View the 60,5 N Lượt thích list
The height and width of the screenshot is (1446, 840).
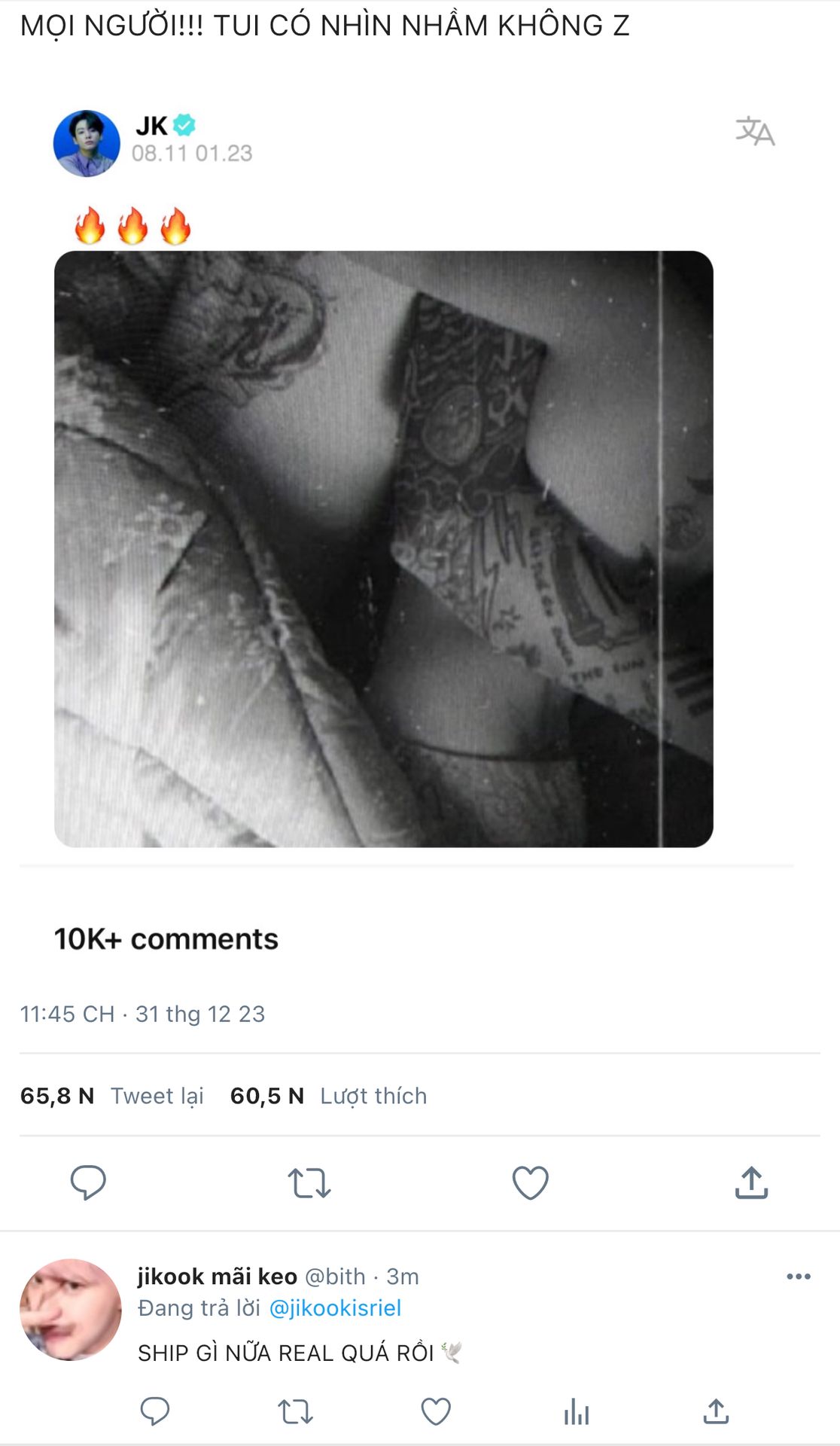click(x=328, y=1096)
